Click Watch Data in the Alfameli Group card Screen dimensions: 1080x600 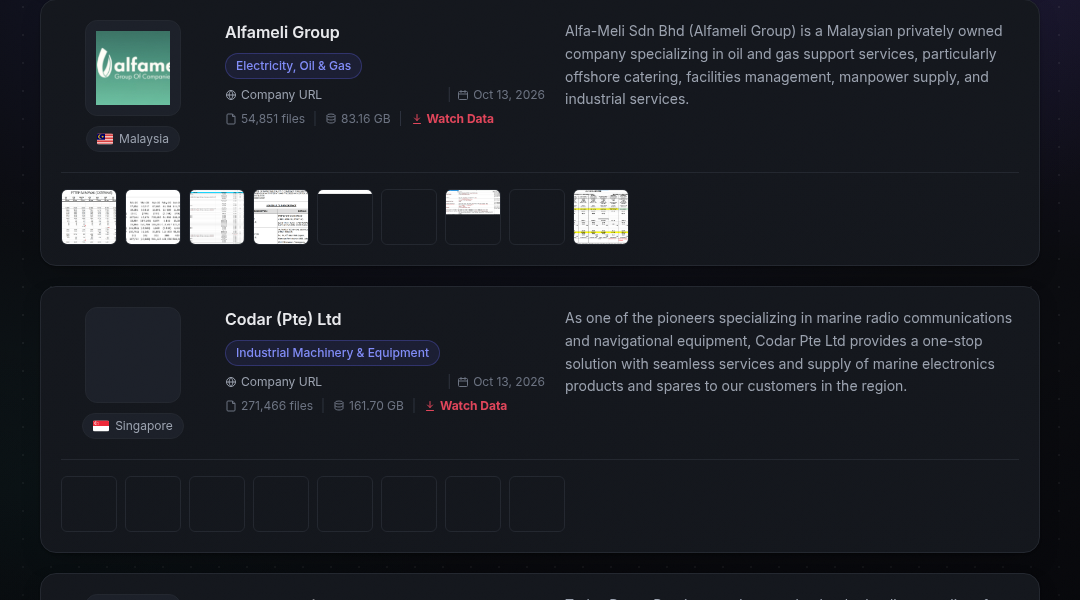coord(460,119)
